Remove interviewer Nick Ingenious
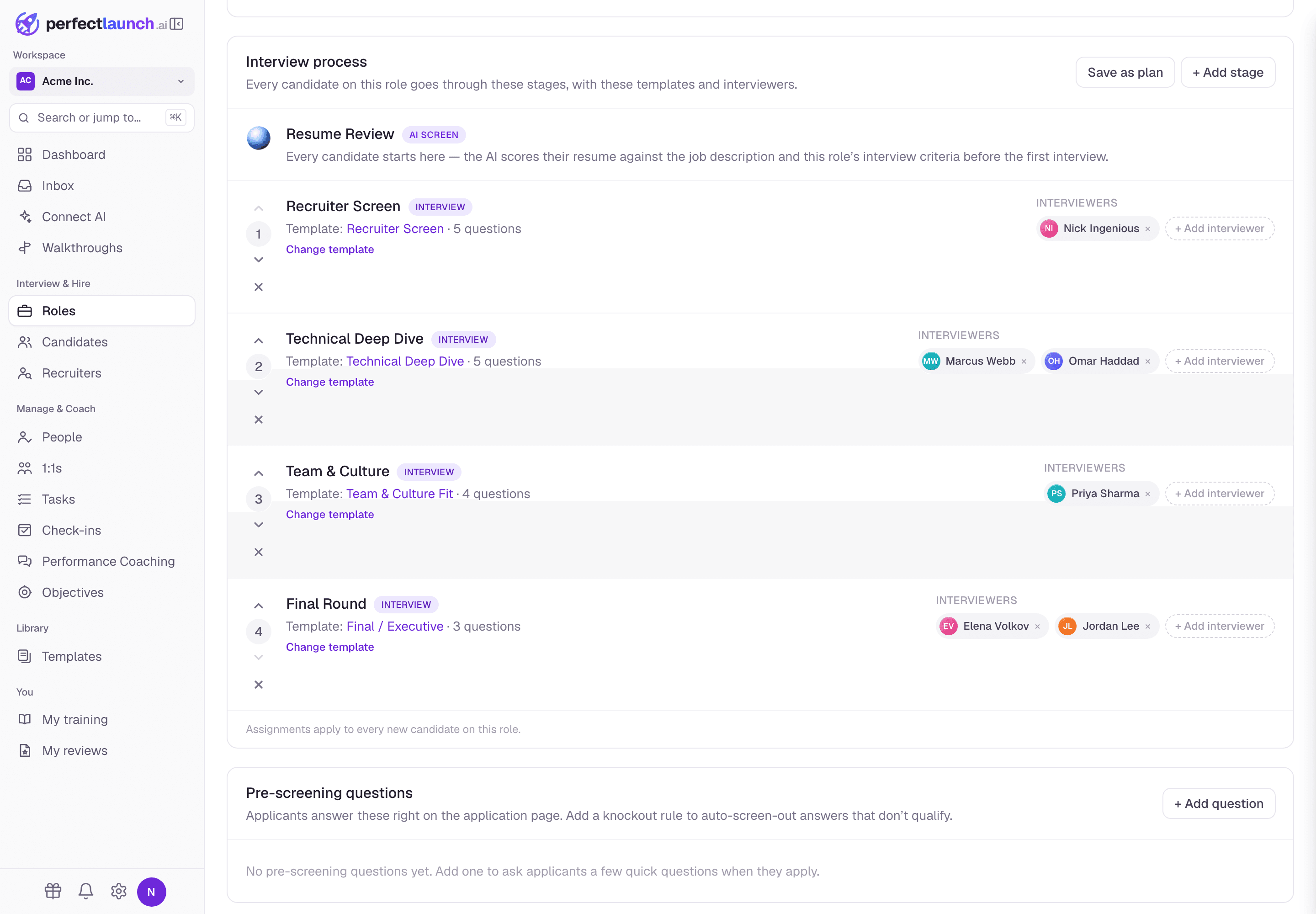The width and height of the screenshot is (1316, 914). pos(1148,229)
